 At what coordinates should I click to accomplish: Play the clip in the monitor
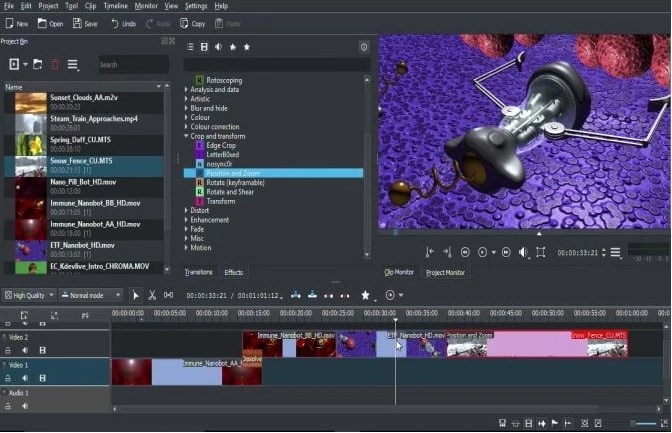coord(482,253)
